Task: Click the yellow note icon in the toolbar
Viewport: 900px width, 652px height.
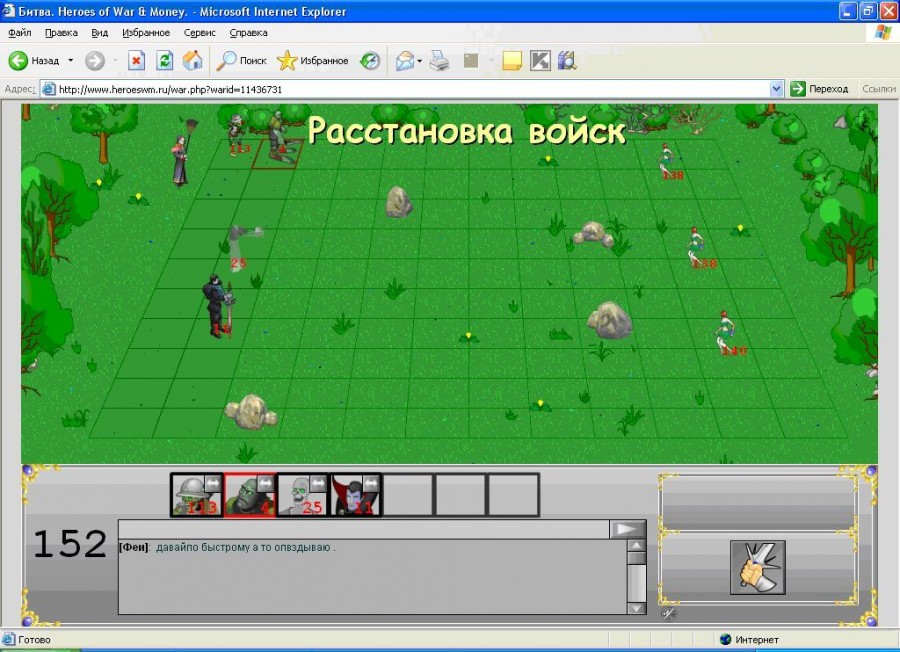Action: tap(512, 61)
